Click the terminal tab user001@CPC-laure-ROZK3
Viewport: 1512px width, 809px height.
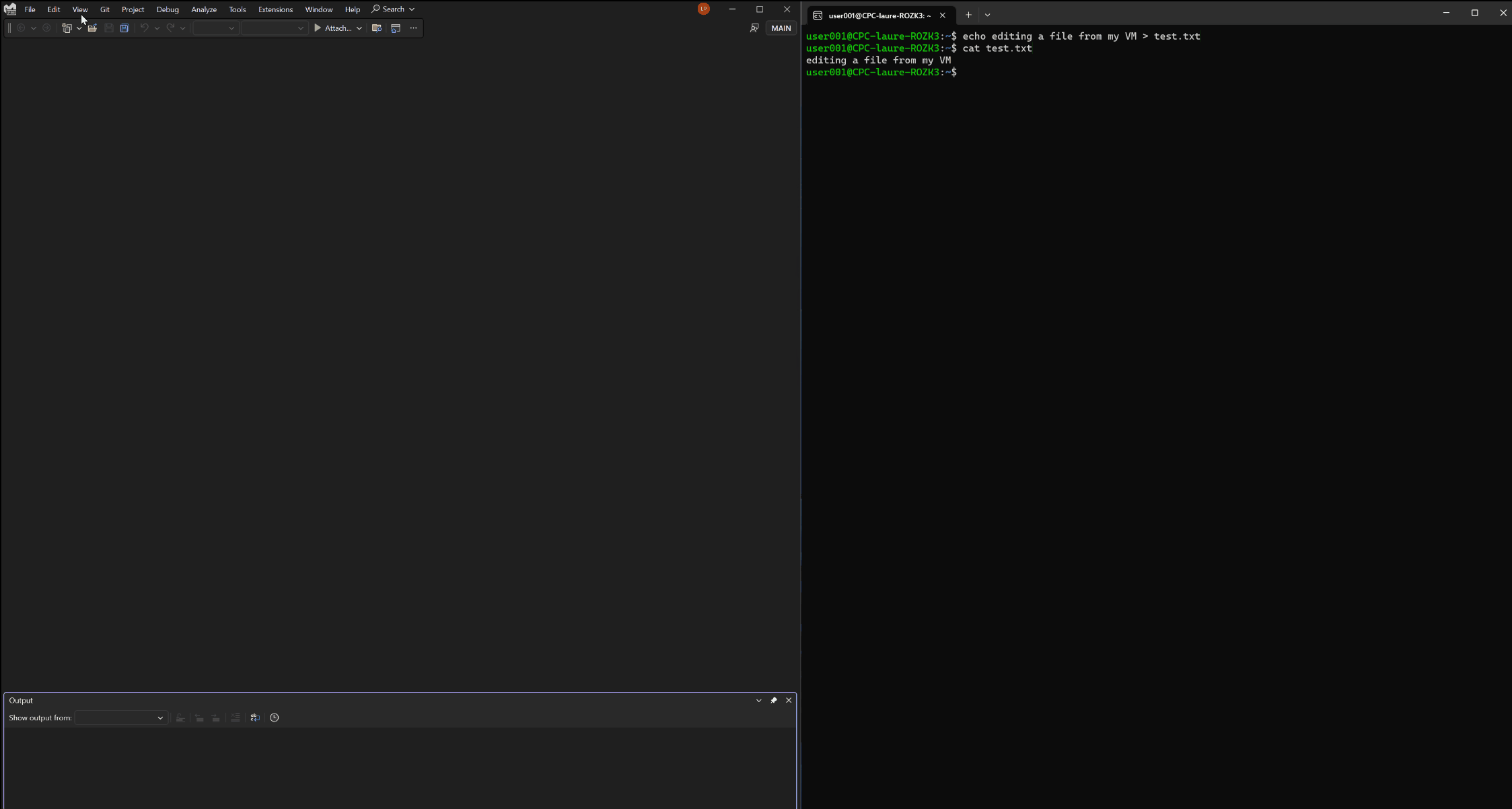(x=878, y=15)
